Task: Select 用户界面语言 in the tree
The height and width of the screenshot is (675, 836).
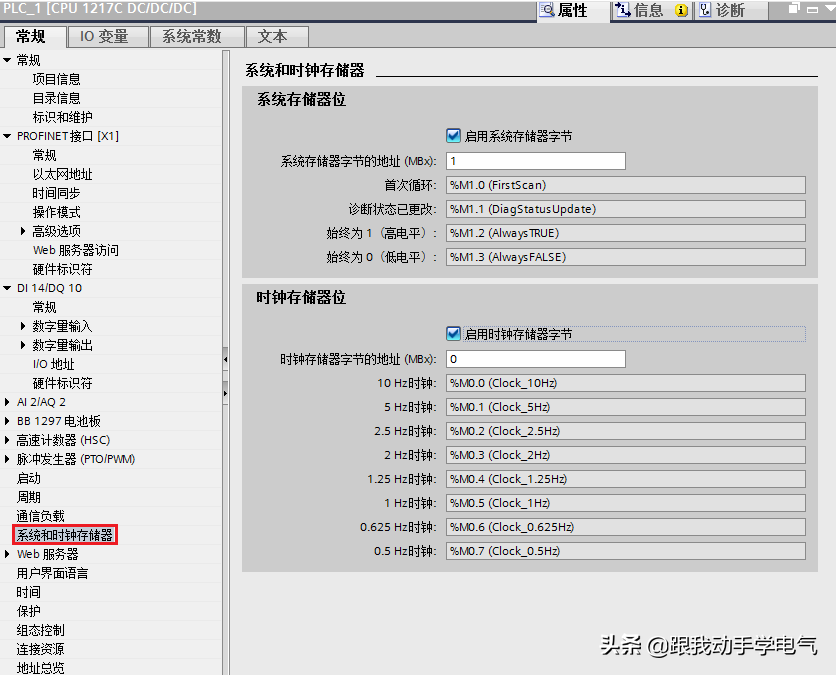Action: click(x=52, y=573)
